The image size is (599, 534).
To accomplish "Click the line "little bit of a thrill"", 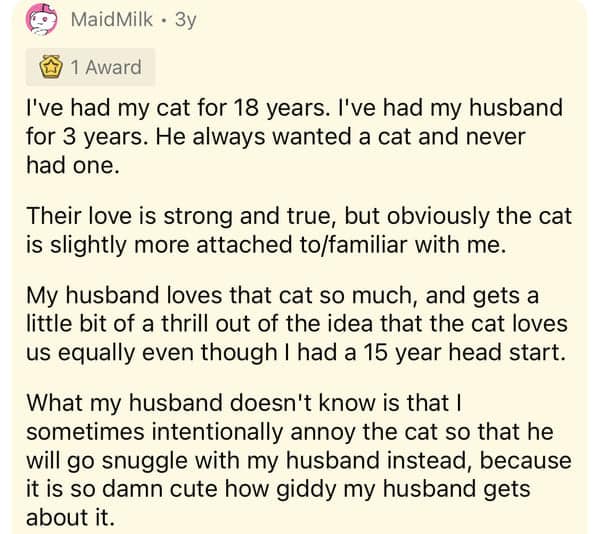I will point(297,324).
